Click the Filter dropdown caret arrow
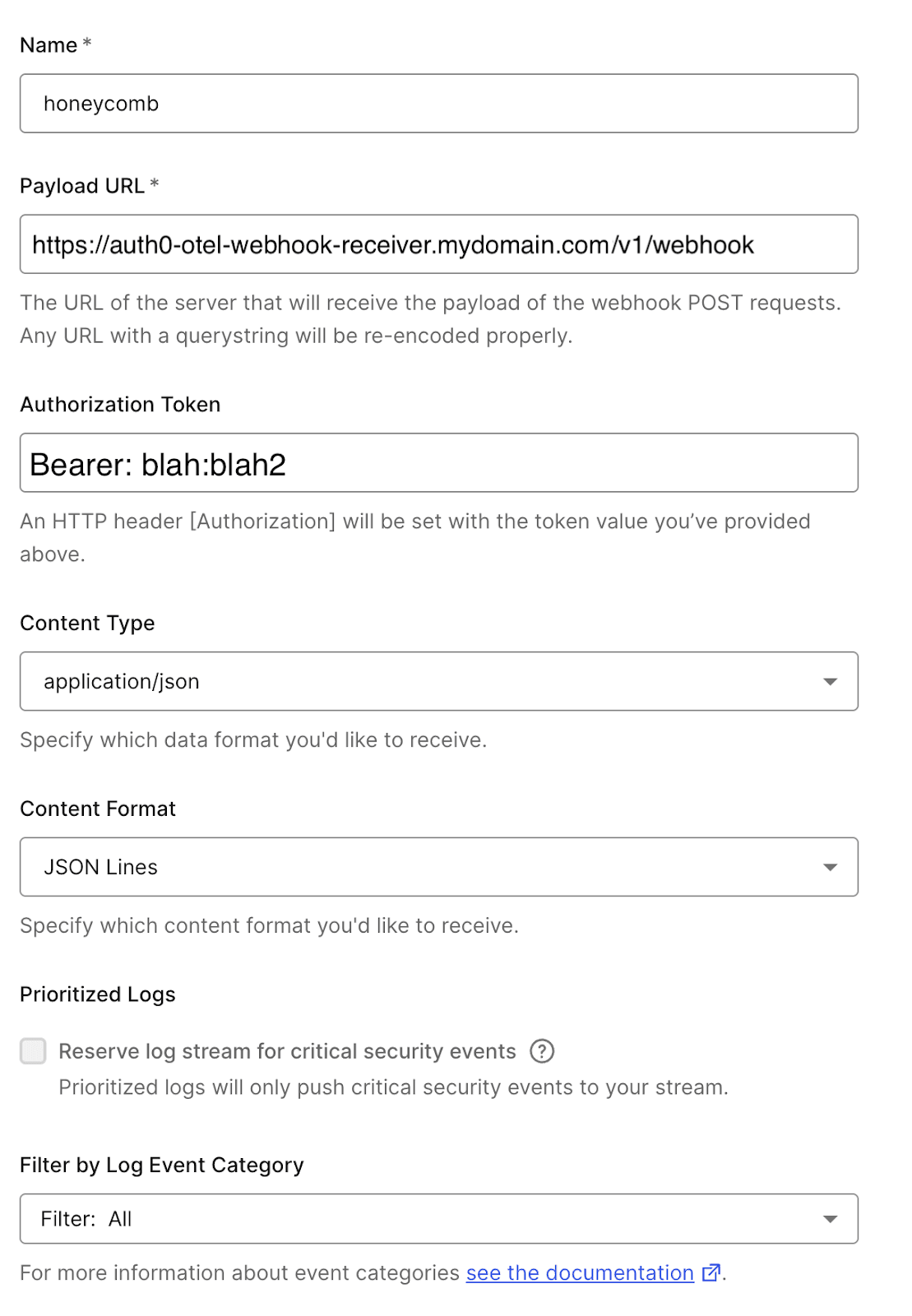 [830, 1219]
